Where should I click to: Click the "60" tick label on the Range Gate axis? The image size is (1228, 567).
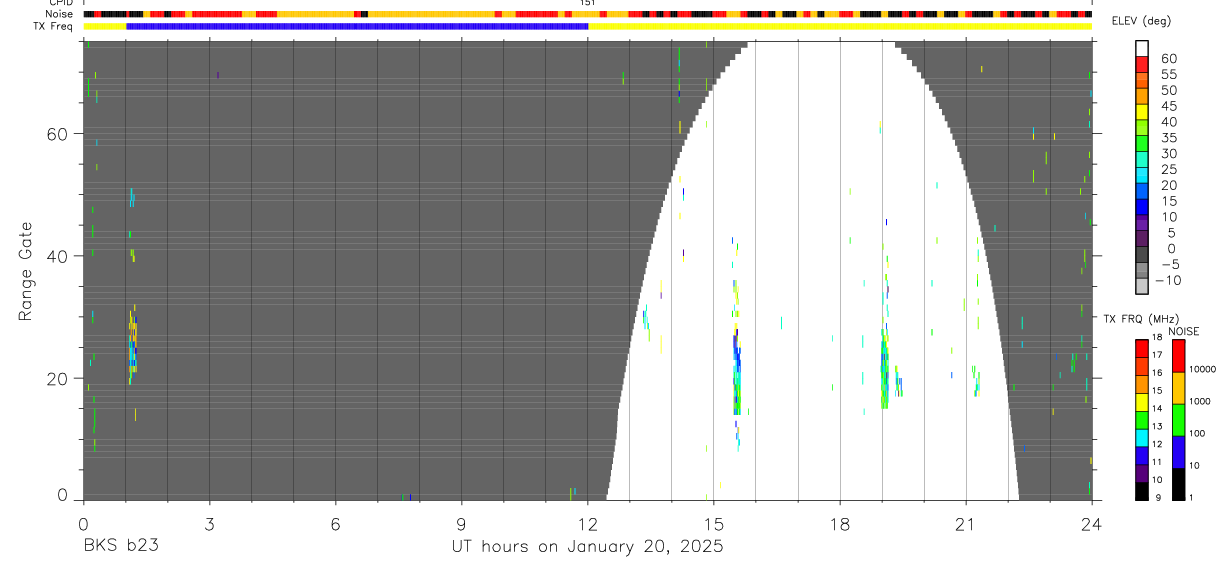[x=57, y=133]
